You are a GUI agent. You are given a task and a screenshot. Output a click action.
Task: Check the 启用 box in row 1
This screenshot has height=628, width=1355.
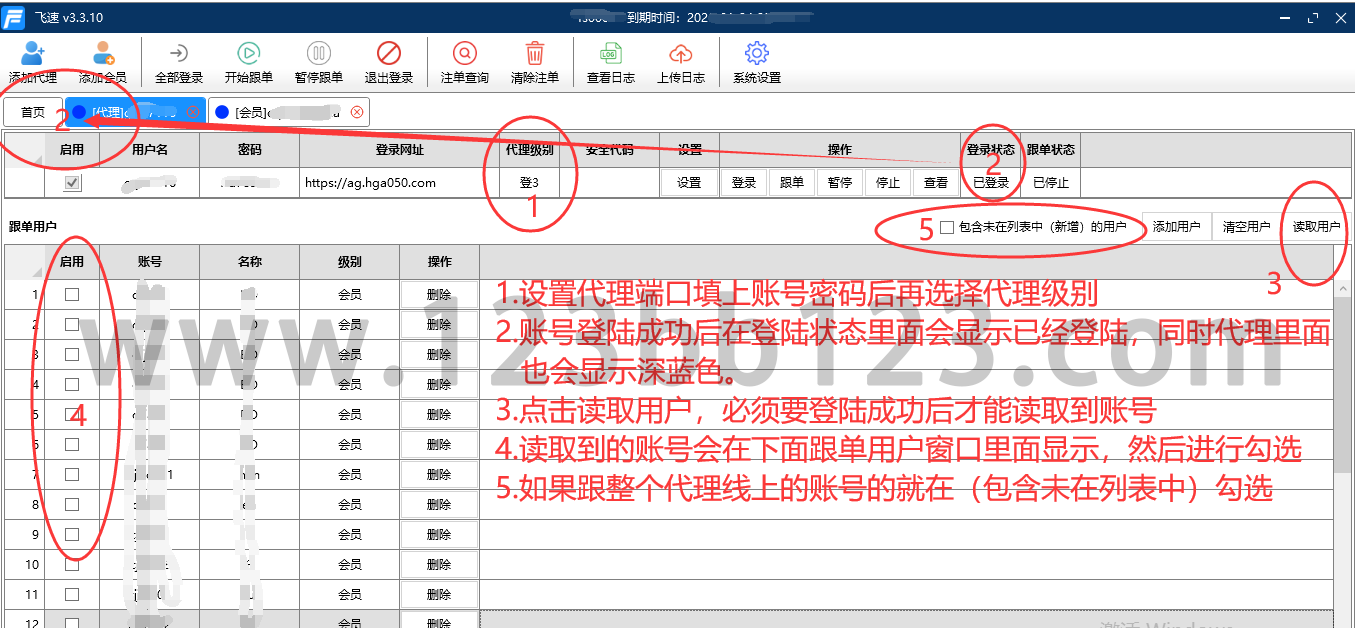(x=72, y=294)
